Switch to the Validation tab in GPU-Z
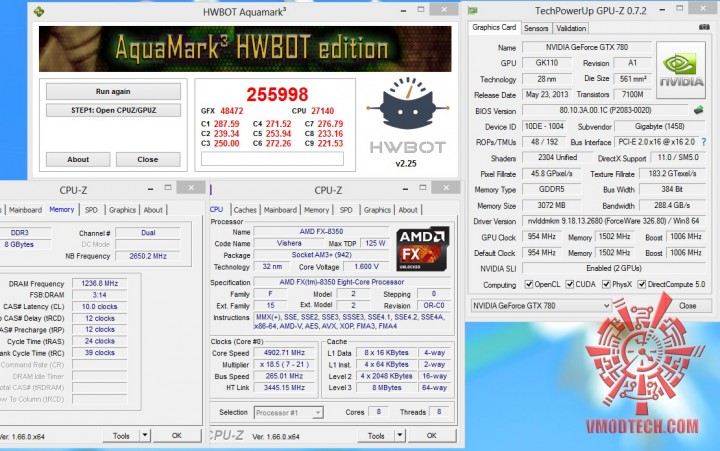 coord(571,28)
